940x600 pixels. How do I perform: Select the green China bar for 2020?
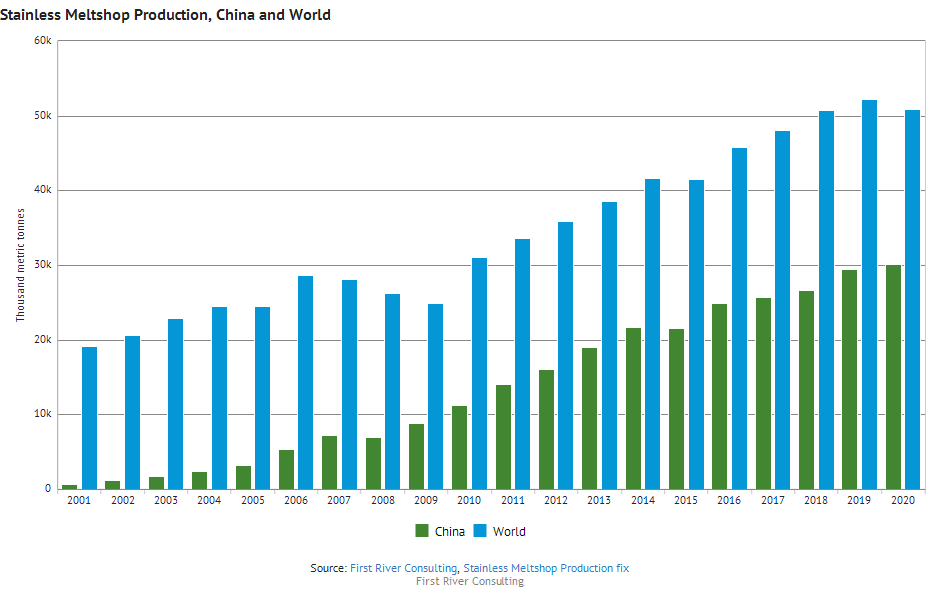893,377
